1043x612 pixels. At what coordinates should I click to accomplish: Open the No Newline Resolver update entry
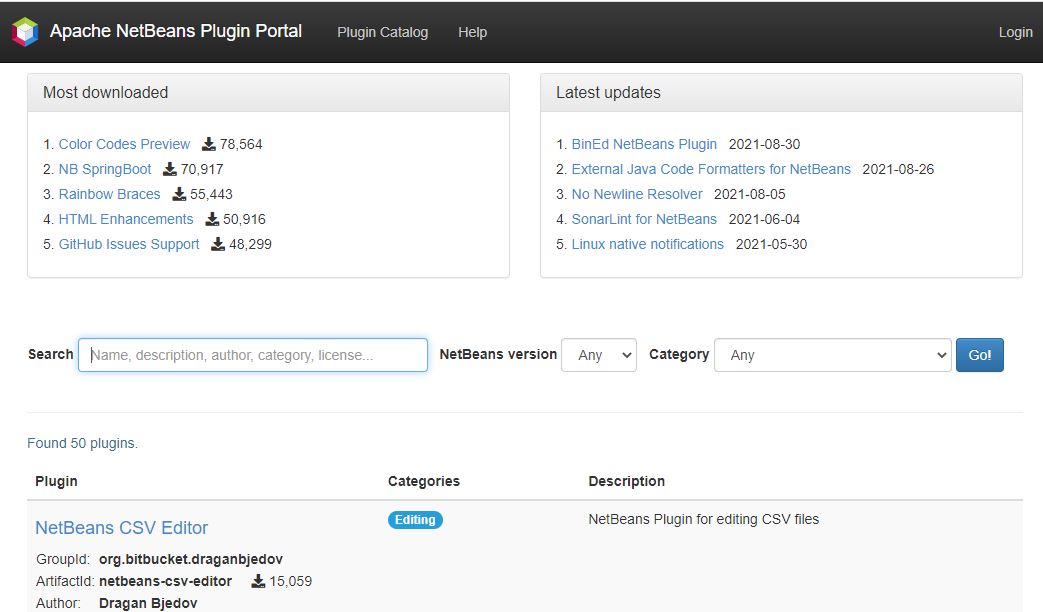(636, 193)
